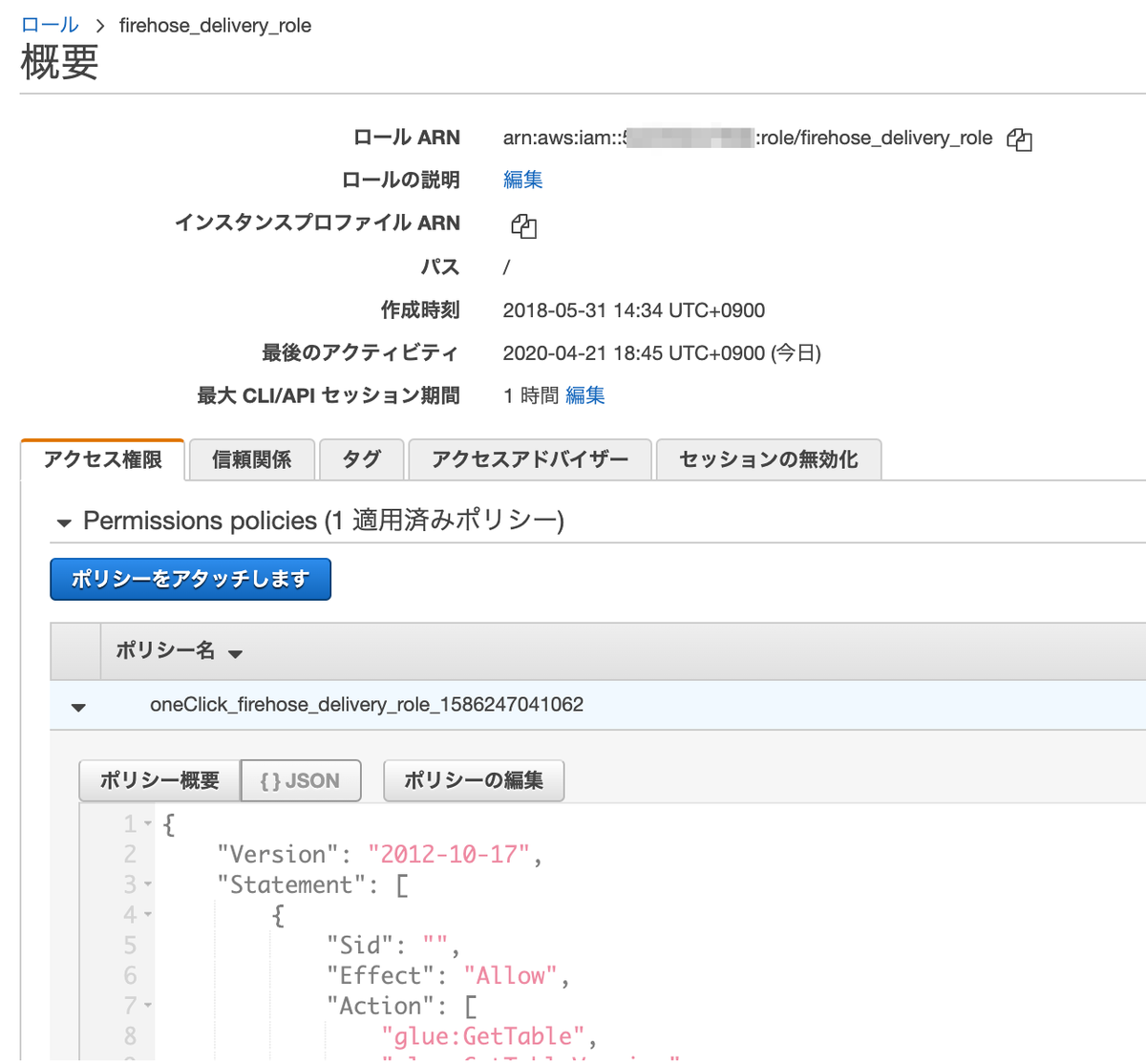The image size is (1146, 1064).
Task: Click the creation time 2018-05-31 14:34 value
Action: 634,310
